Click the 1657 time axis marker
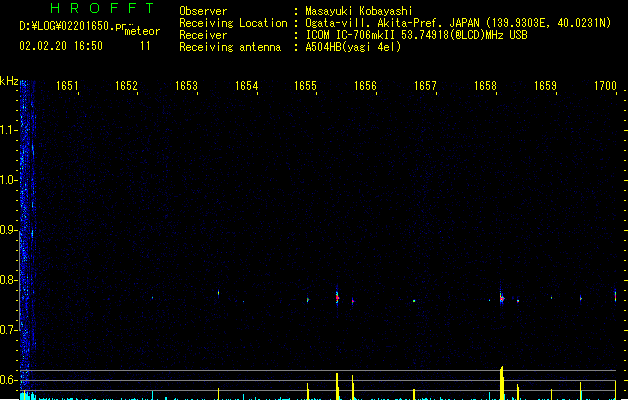Viewport: 629px width, 400px height. [x=425, y=86]
